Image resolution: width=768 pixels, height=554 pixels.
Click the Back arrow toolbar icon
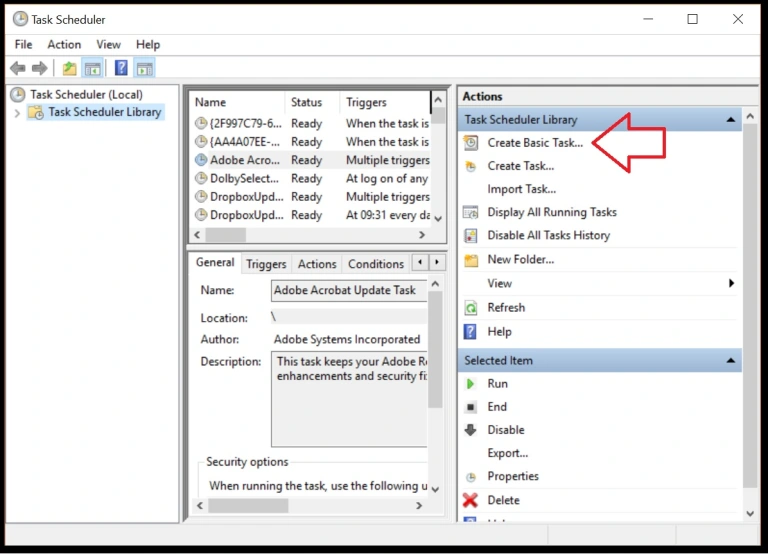click(17, 68)
